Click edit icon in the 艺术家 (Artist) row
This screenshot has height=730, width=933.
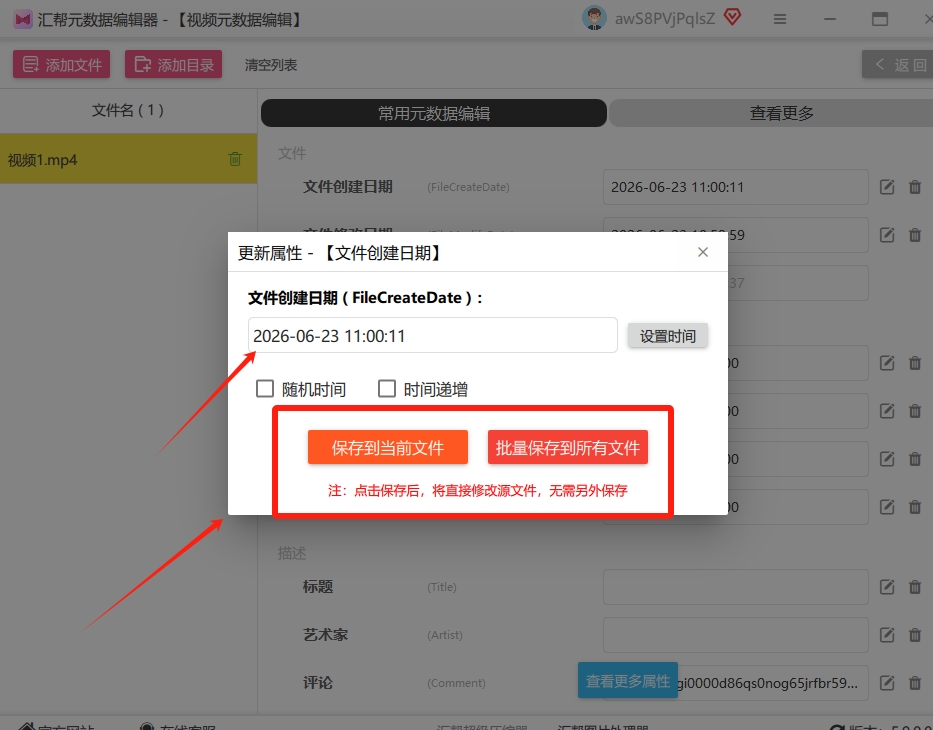click(887, 635)
